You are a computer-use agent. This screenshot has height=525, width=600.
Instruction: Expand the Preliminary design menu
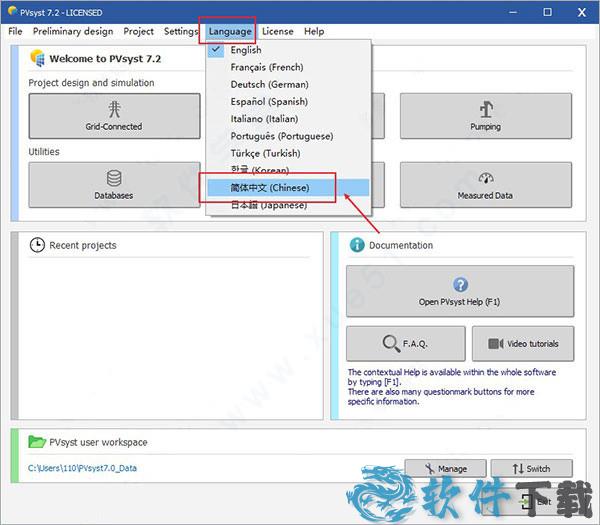coord(73,31)
